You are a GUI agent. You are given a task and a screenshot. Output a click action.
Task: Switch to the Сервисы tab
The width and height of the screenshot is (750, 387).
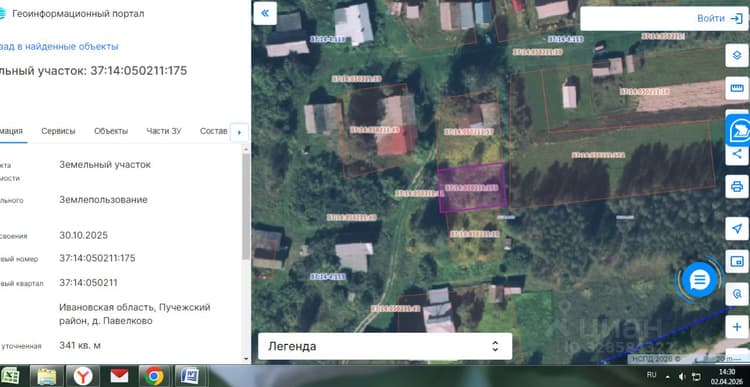point(58,131)
